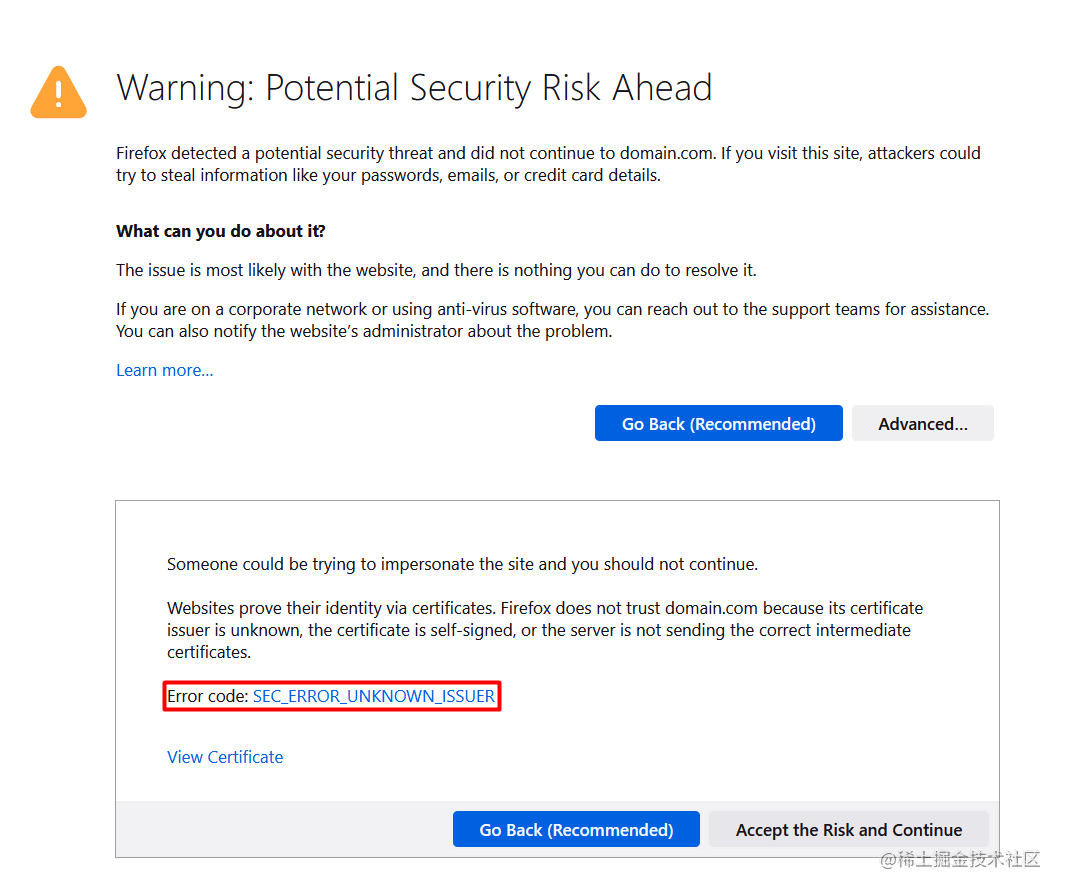
Task: Click Accept the Risk and Continue
Action: (x=847, y=829)
